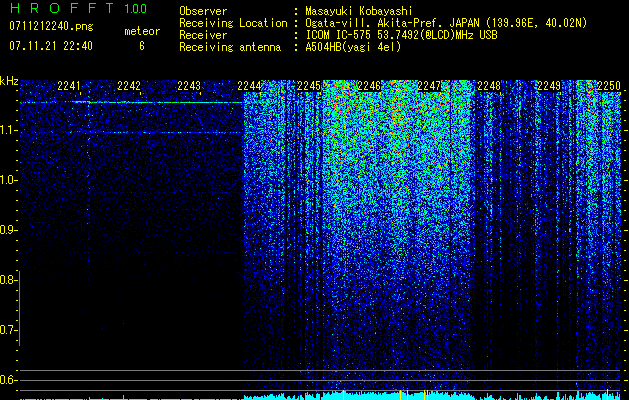Viewport: 629px width, 400px height.
Task: Click time marker 2247
Action: (429, 85)
